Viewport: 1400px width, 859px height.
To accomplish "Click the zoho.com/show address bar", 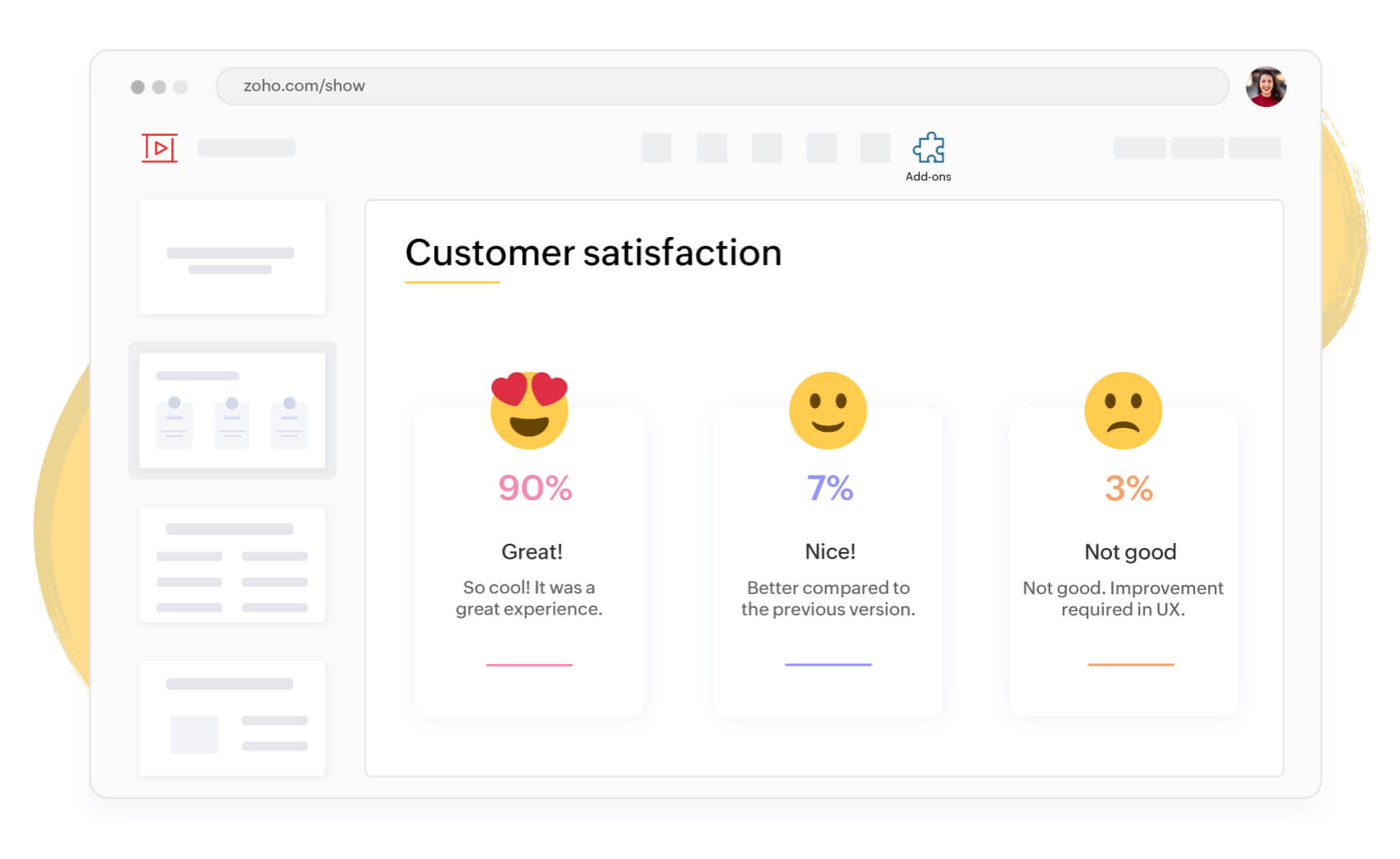I will (x=722, y=86).
